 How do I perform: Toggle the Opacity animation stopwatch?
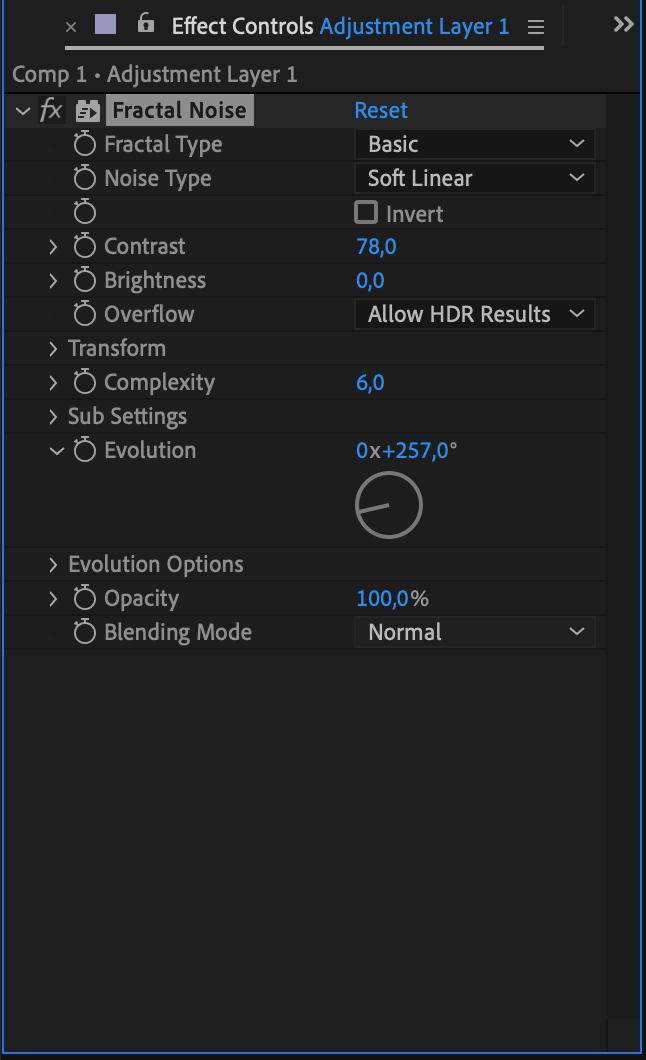click(85, 598)
